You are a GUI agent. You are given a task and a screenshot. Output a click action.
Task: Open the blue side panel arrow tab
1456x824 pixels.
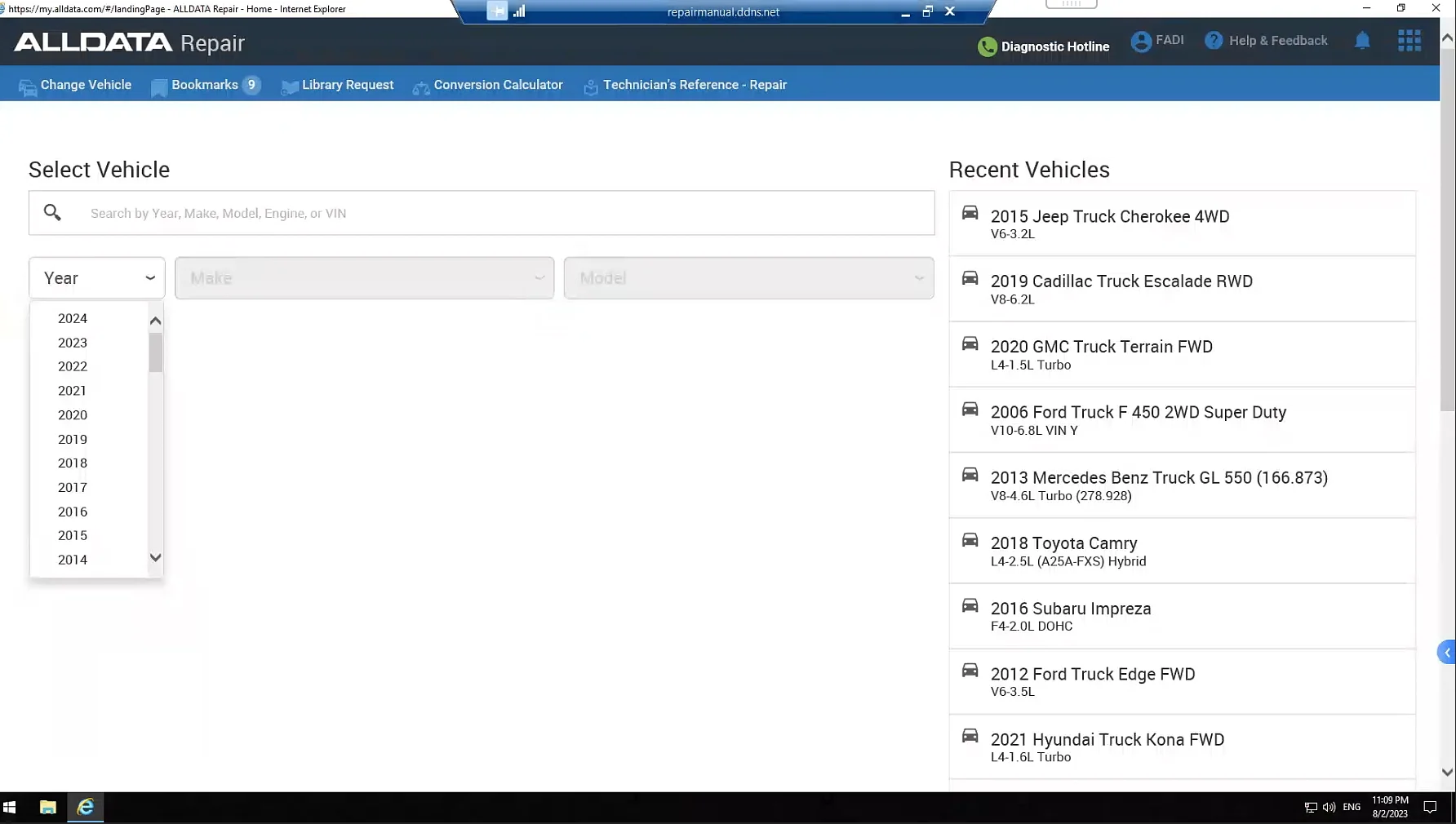[1446, 653]
